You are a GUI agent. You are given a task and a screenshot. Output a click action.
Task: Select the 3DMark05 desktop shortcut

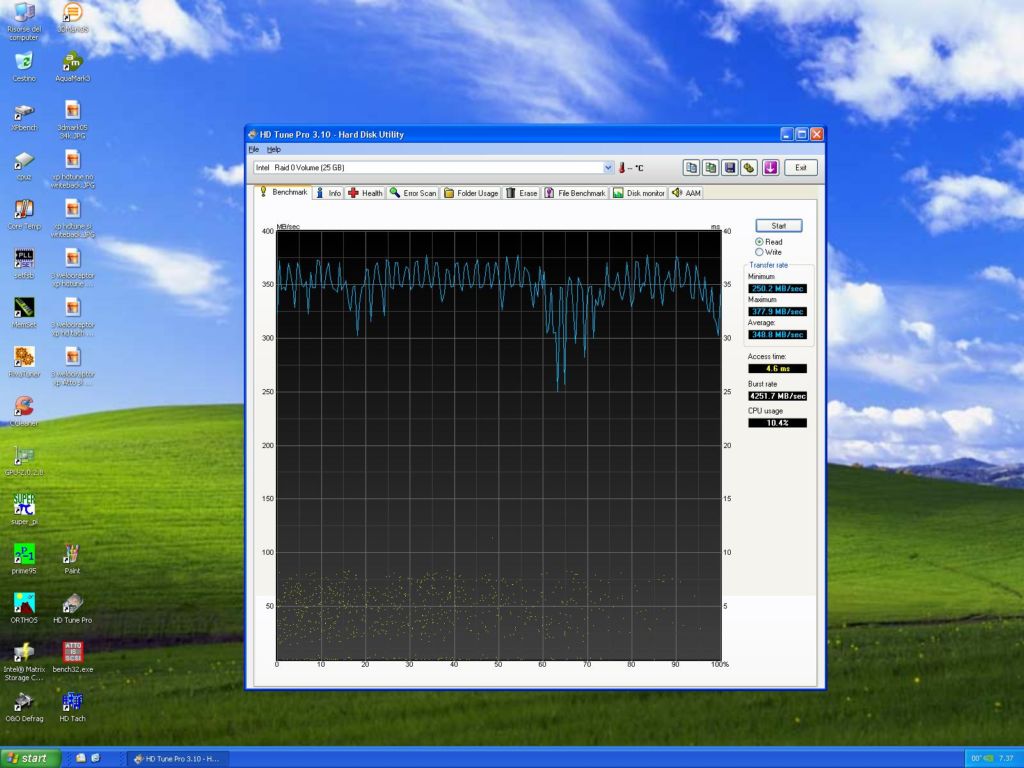click(x=72, y=18)
